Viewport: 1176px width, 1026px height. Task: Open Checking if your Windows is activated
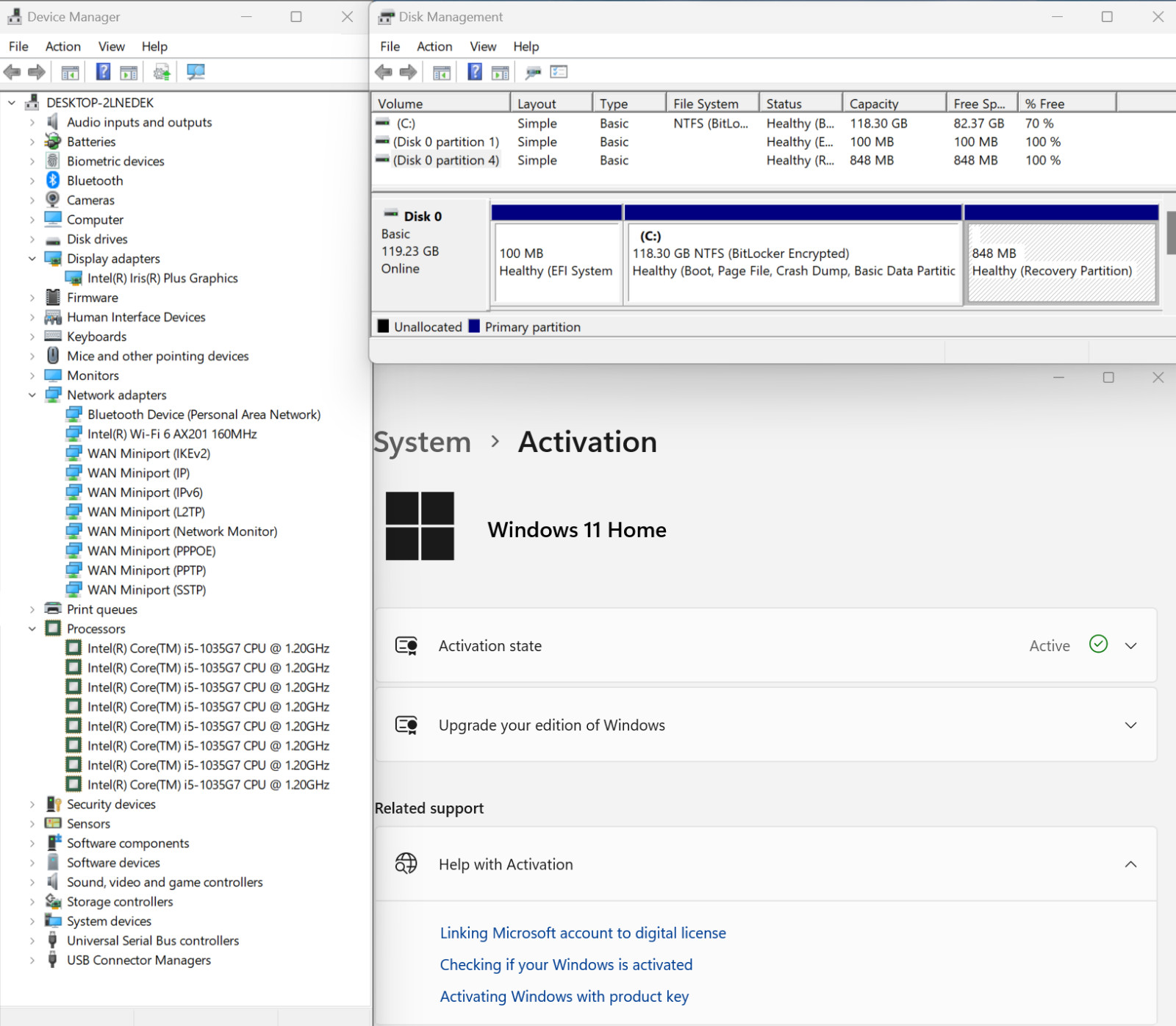(x=566, y=964)
